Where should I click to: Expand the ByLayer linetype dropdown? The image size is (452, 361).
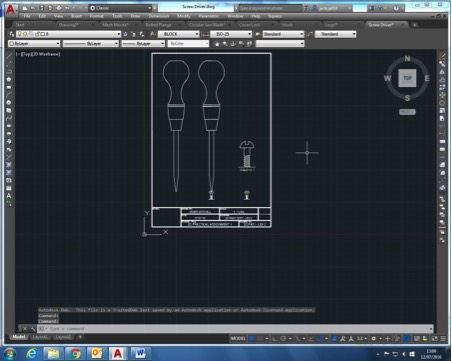pos(91,44)
